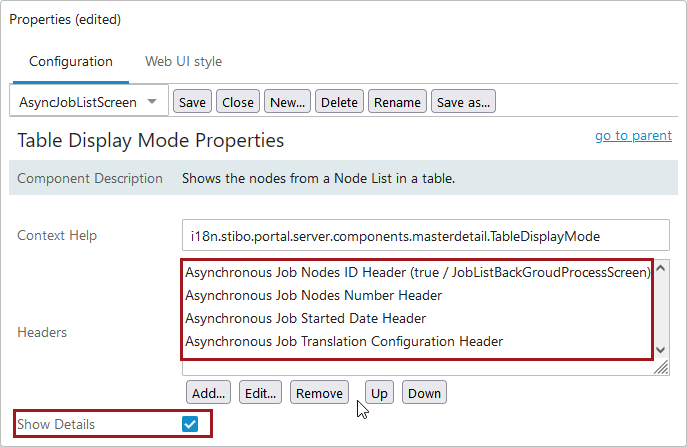This screenshot has height=447, width=687.
Task: Move selected header Up
Action: [x=379, y=393]
